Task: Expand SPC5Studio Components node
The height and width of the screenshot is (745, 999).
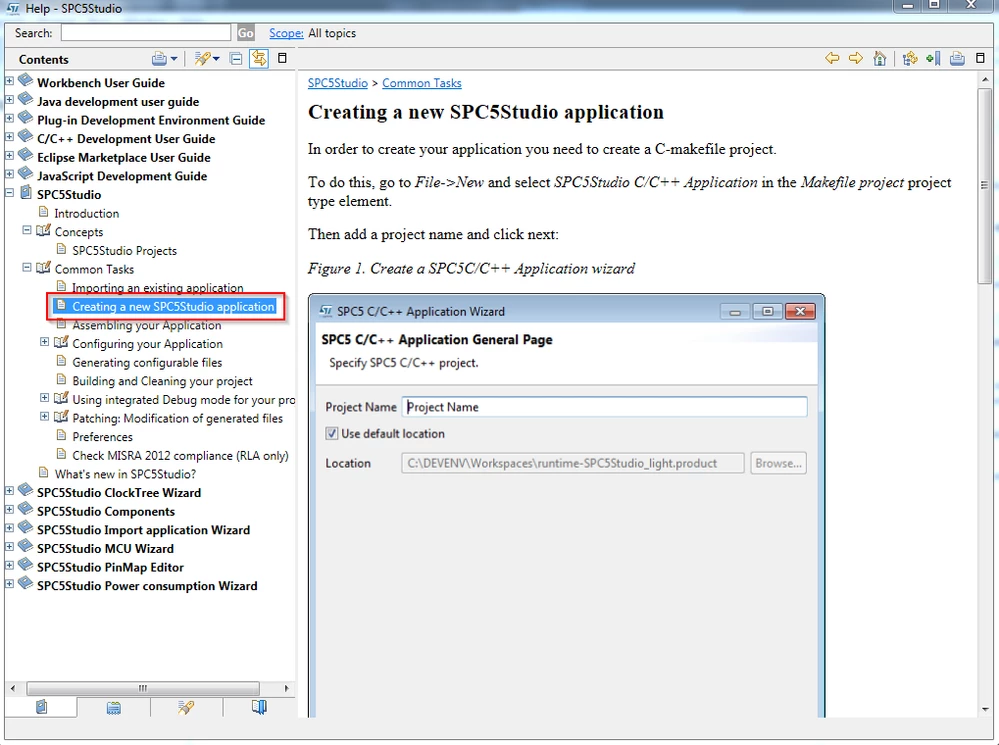Action: point(10,510)
